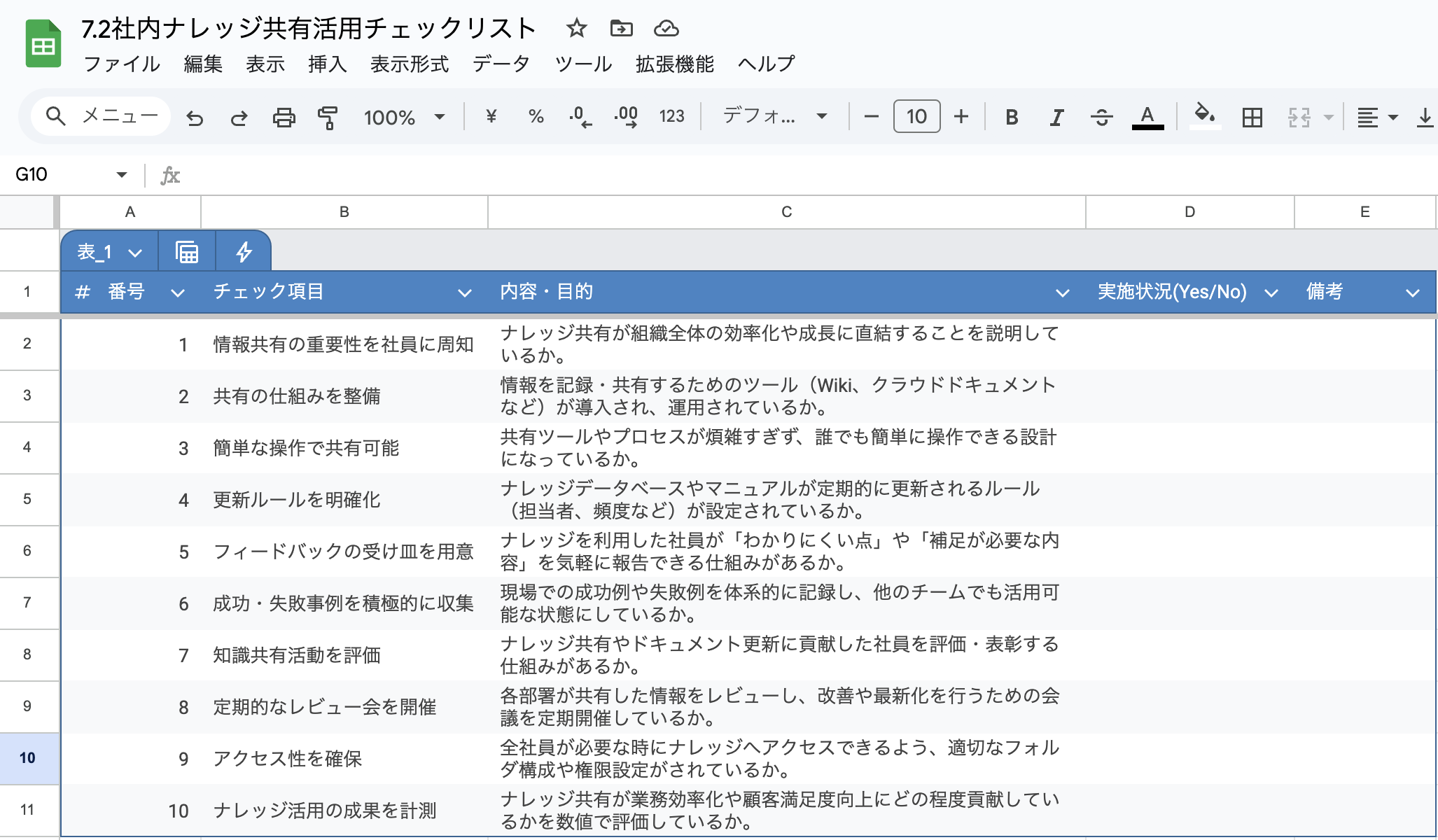Screen dimensions: 1438x840
Task: Star the 7.2 checklist spreadsheet
Action: pos(575,28)
